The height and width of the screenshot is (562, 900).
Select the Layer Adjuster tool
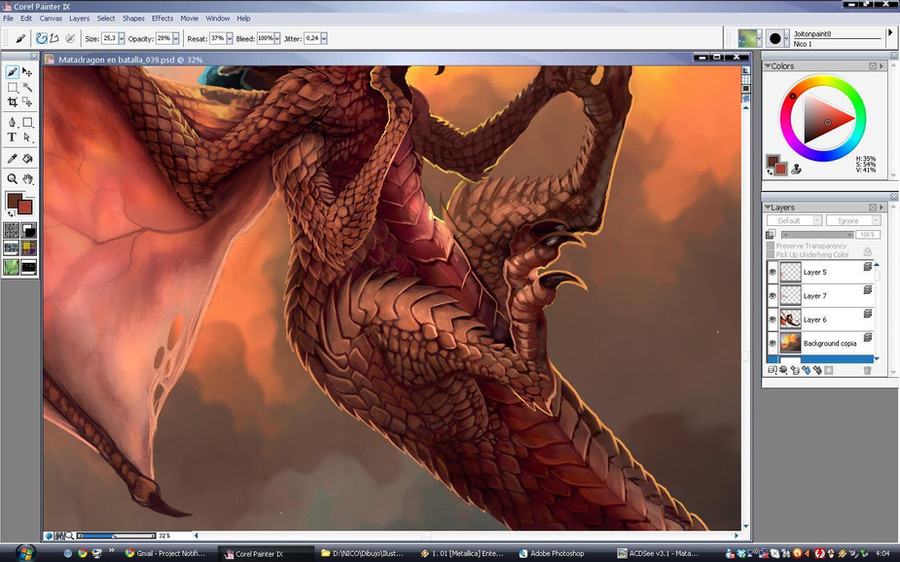coord(28,72)
